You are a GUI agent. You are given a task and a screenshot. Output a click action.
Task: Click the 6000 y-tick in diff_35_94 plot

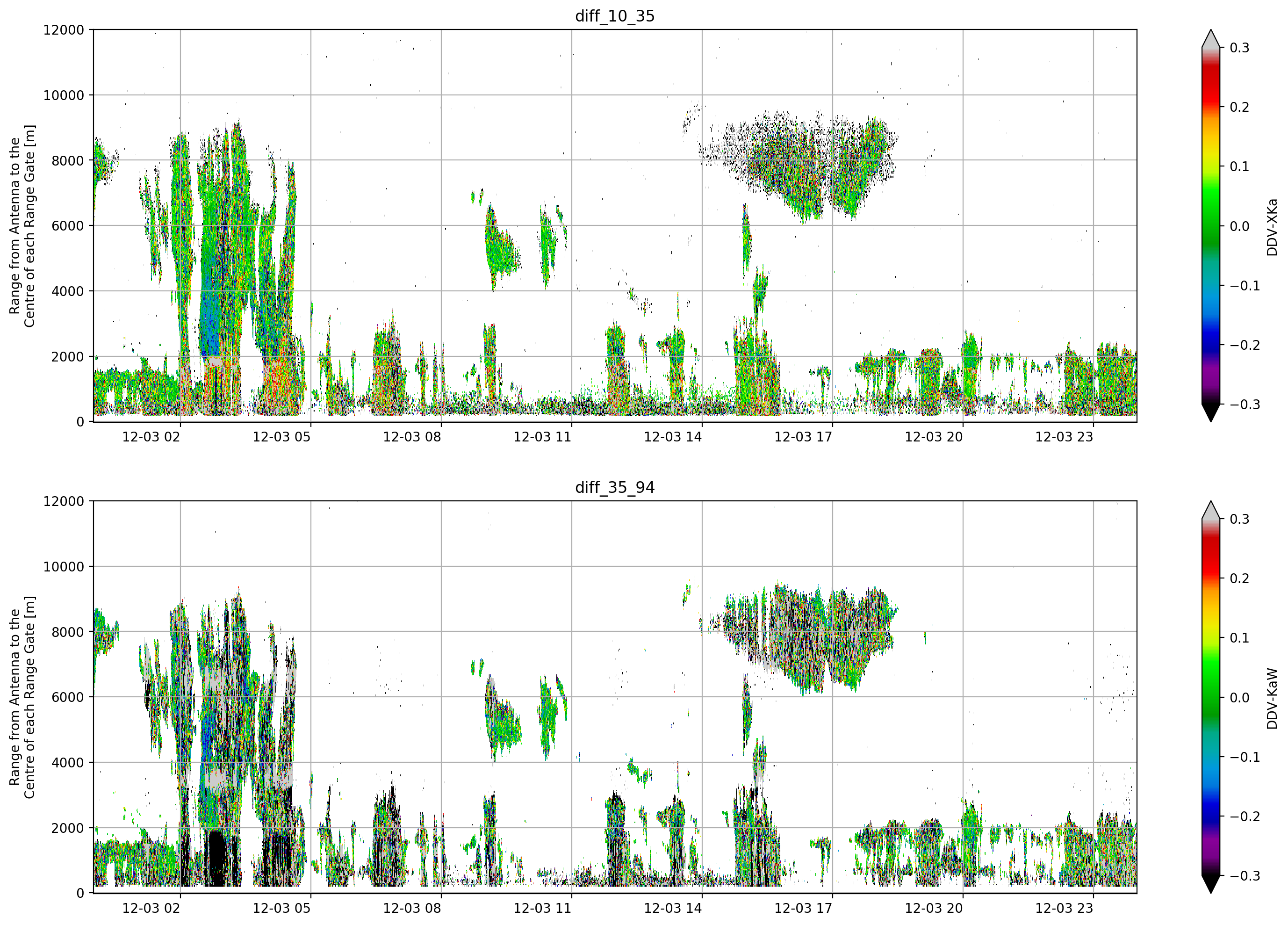tap(68, 698)
